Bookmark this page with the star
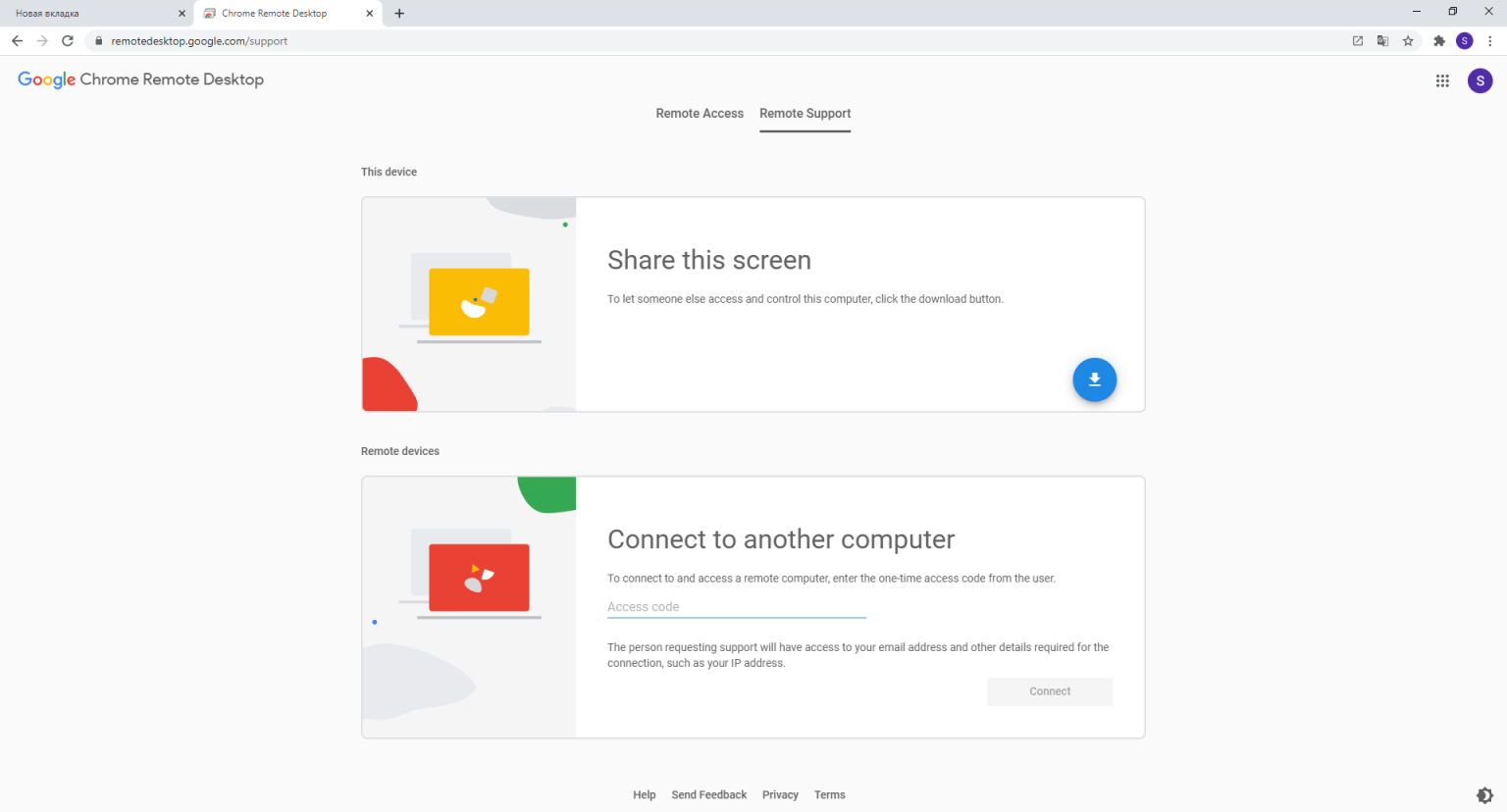Viewport: 1507px width, 812px height. tap(1408, 41)
